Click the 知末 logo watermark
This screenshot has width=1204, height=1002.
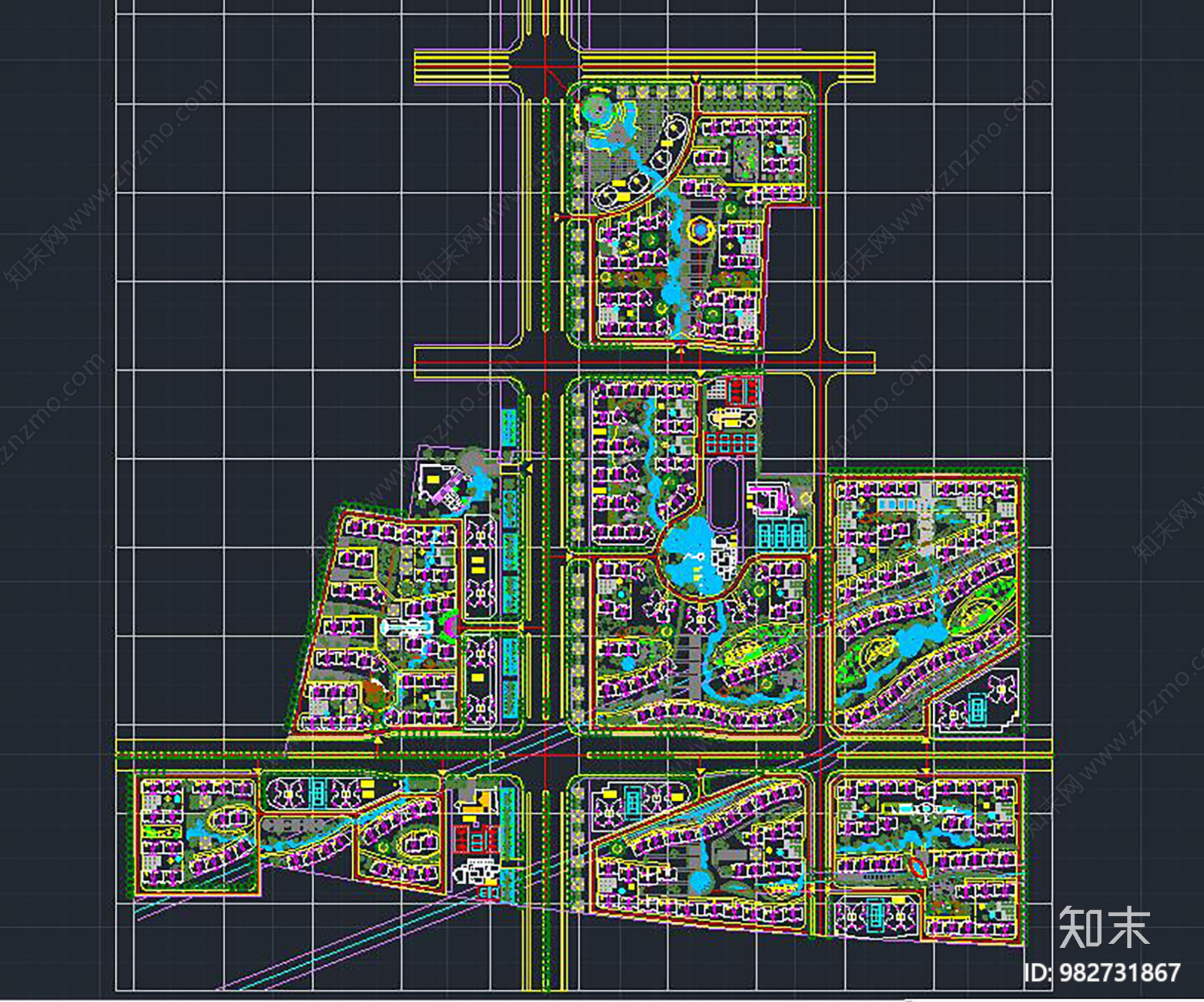[1104, 928]
